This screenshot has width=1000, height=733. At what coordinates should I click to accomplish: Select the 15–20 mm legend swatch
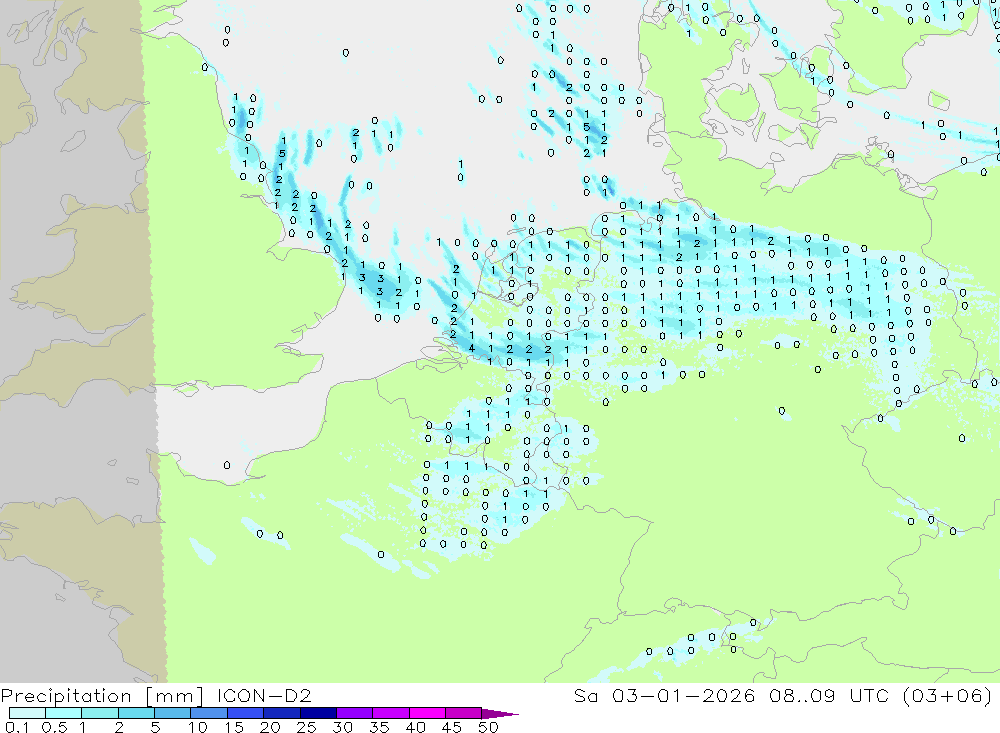(x=245, y=713)
